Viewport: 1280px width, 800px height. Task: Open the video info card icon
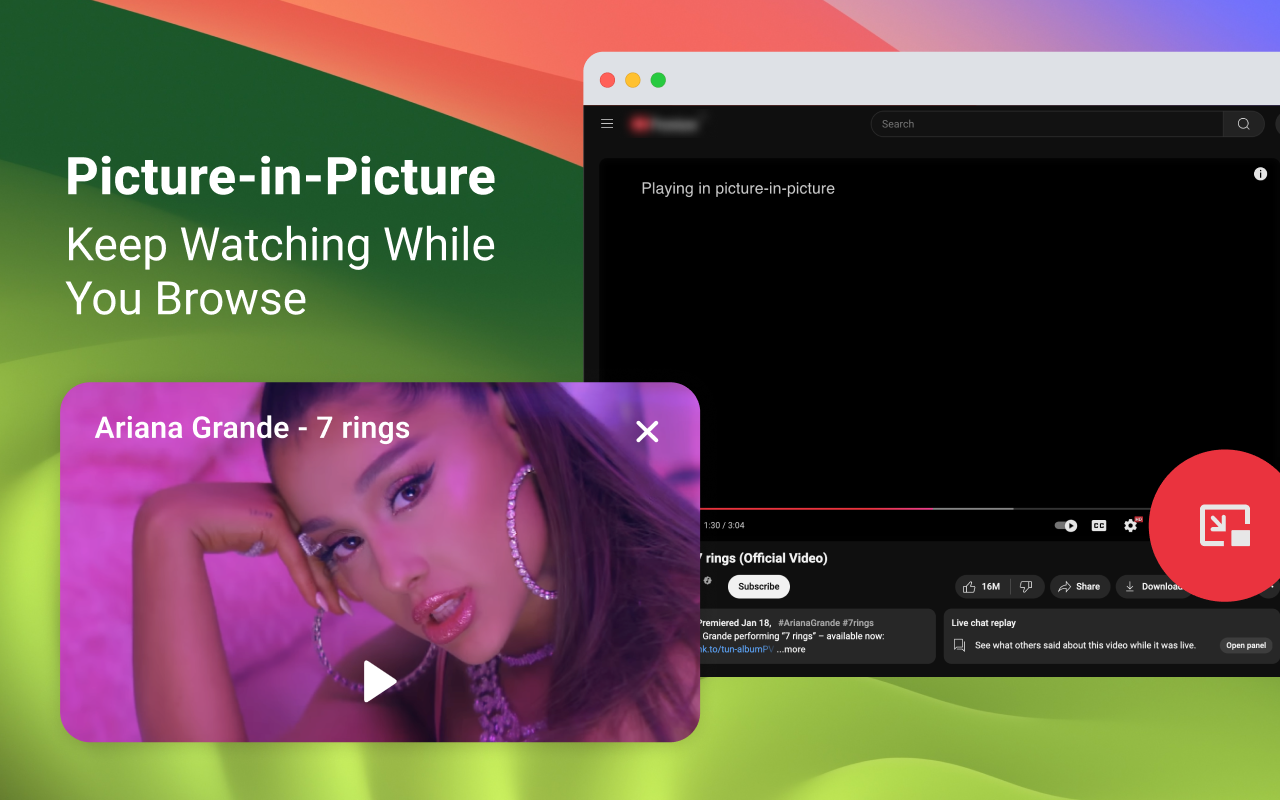1260,174
